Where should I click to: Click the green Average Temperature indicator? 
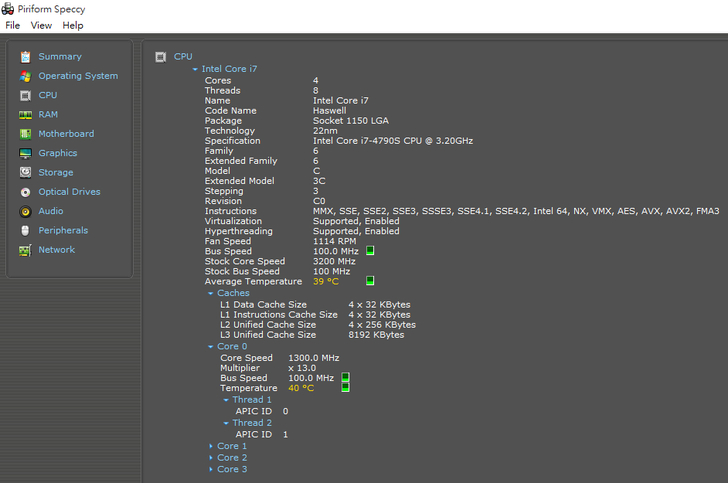(x=370, y=281)
